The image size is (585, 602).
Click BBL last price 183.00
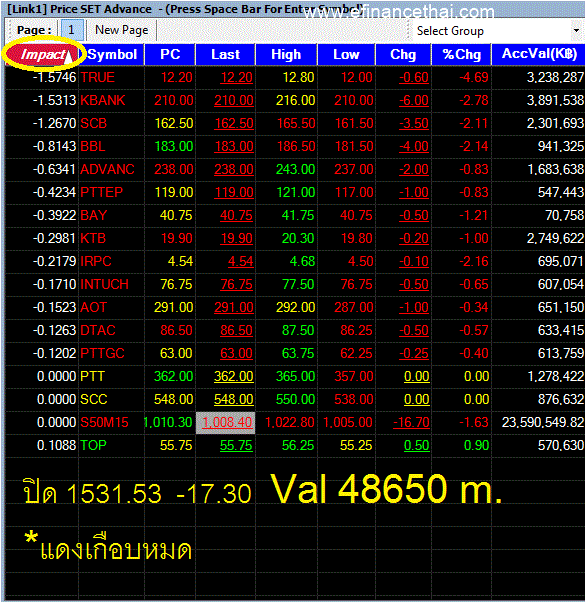pyautogui.click(x=234, y=147)
